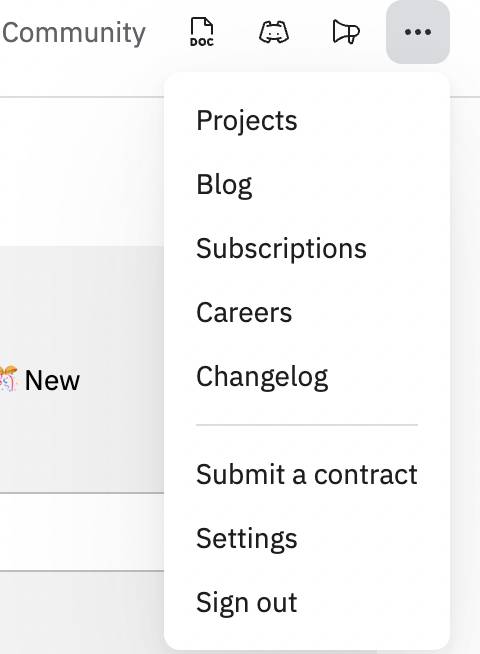Image resolution: width=480 pixels, height=654 pixels.
Task: Open the Blog menu entry
Action: 224,184
